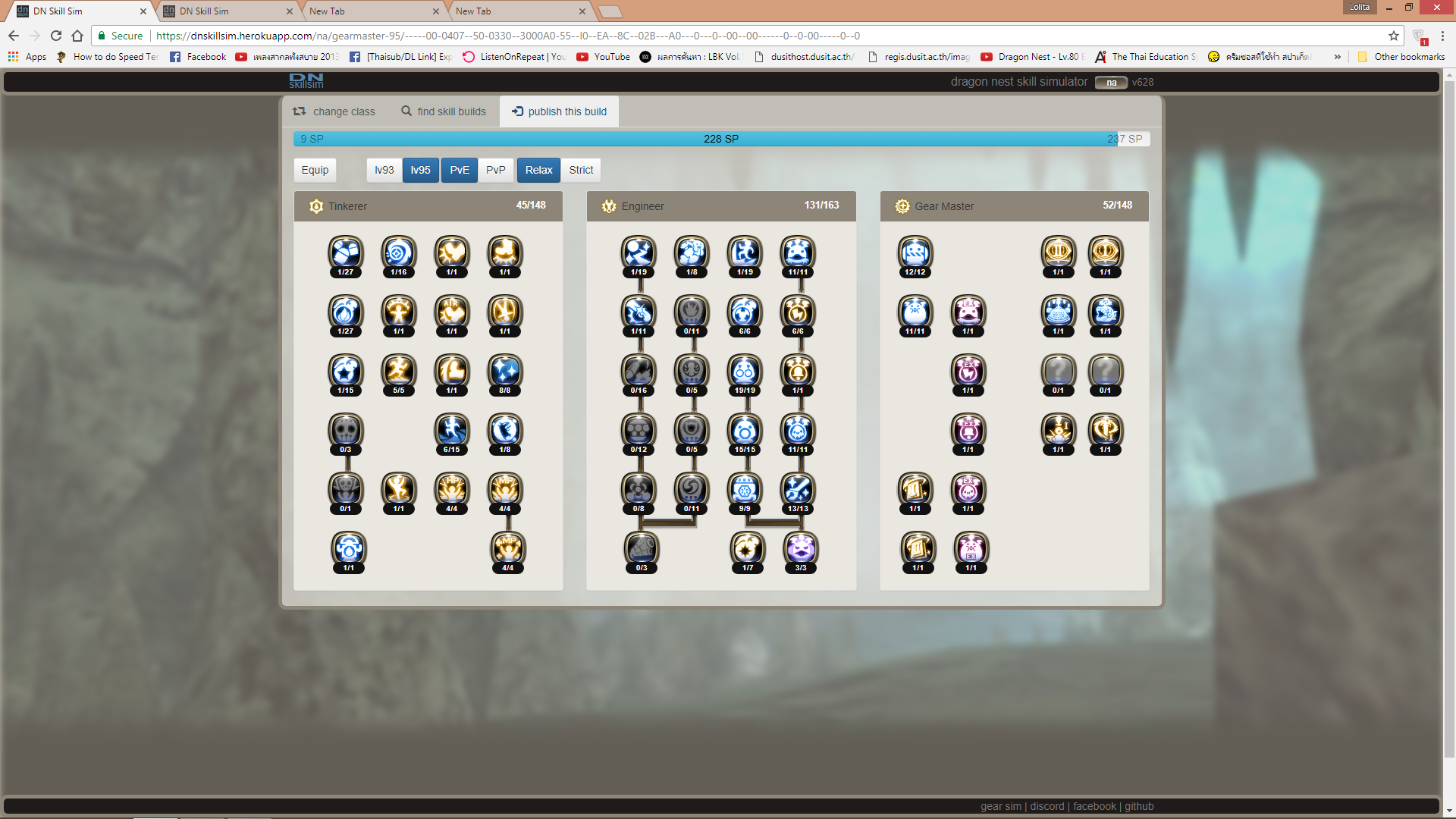Open the na region selector
This screenshot has width=1456, height=819.
click(x=1111, y=83)
